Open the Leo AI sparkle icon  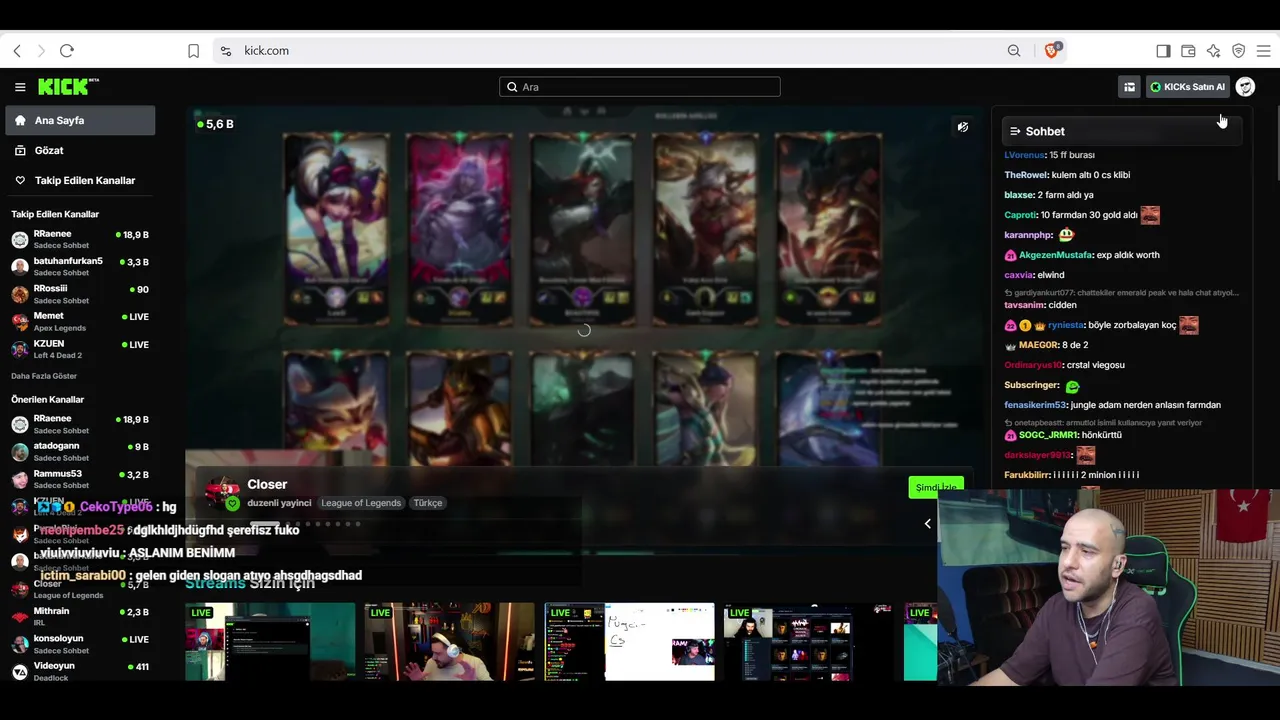(1213, 51)
